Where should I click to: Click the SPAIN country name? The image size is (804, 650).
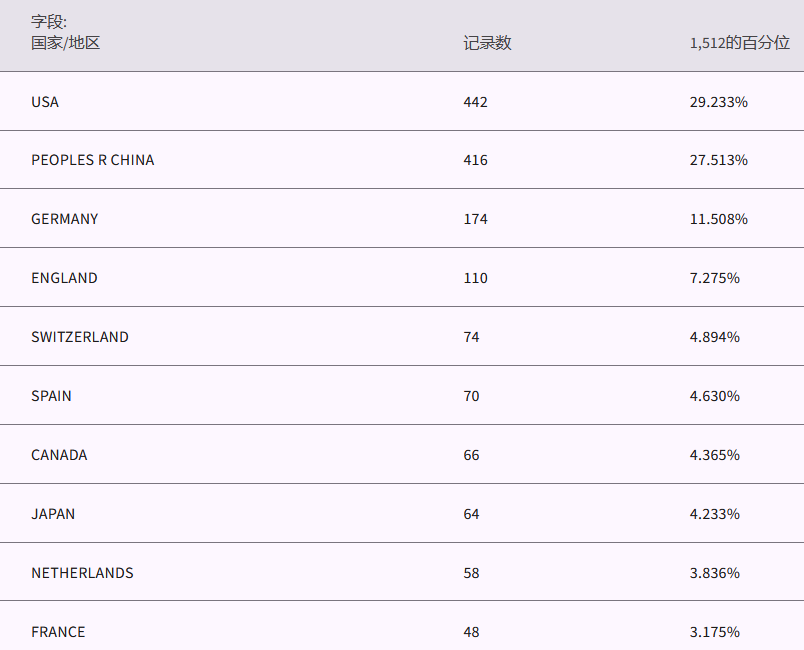coord(51,396)
